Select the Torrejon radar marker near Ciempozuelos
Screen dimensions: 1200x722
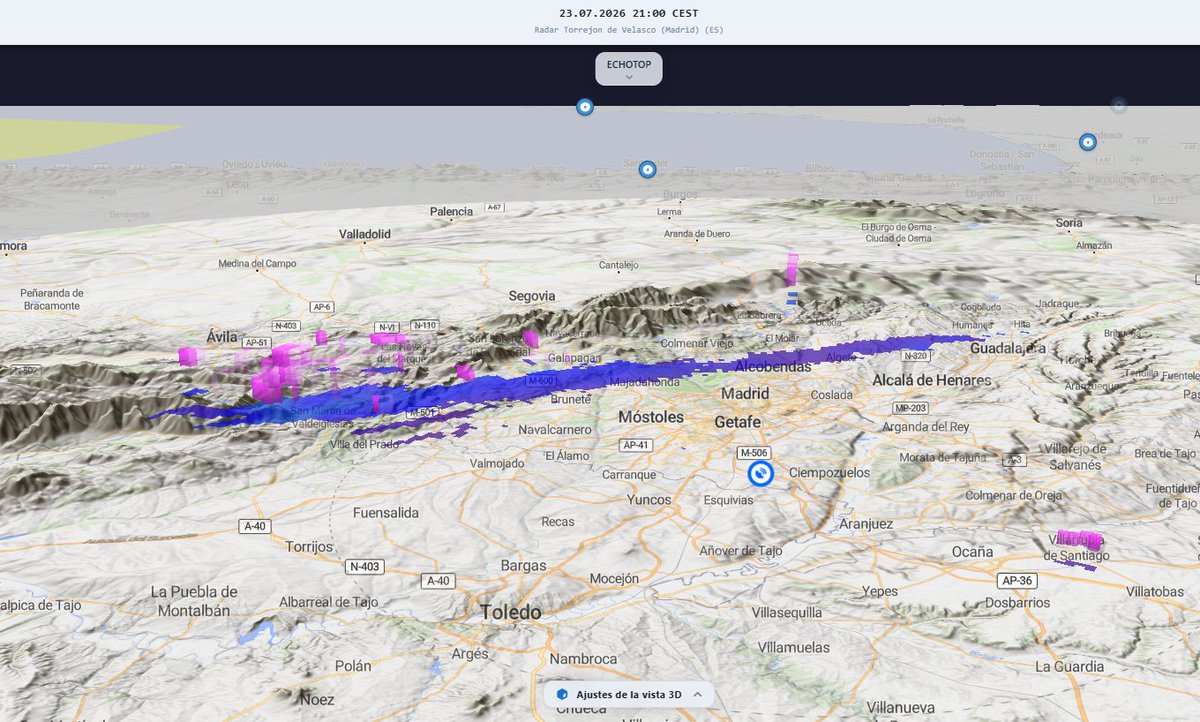pyautogui.click(x=761, y=473)
